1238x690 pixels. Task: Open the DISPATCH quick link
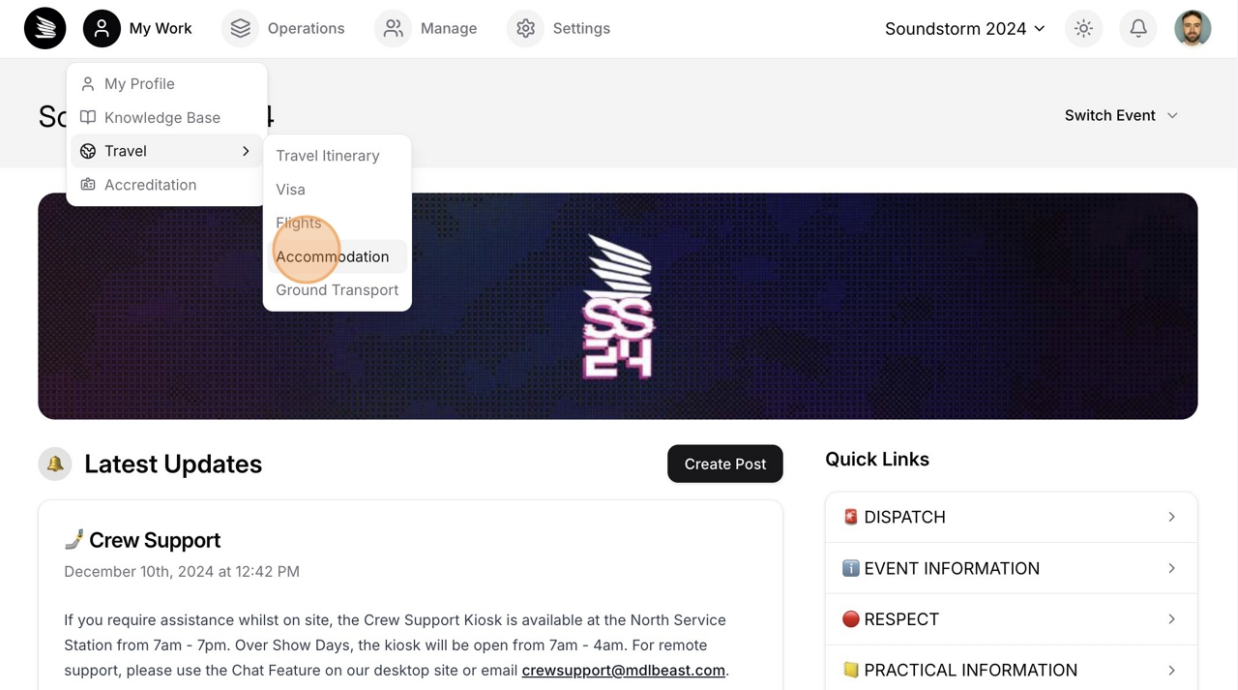[1010, 517]
